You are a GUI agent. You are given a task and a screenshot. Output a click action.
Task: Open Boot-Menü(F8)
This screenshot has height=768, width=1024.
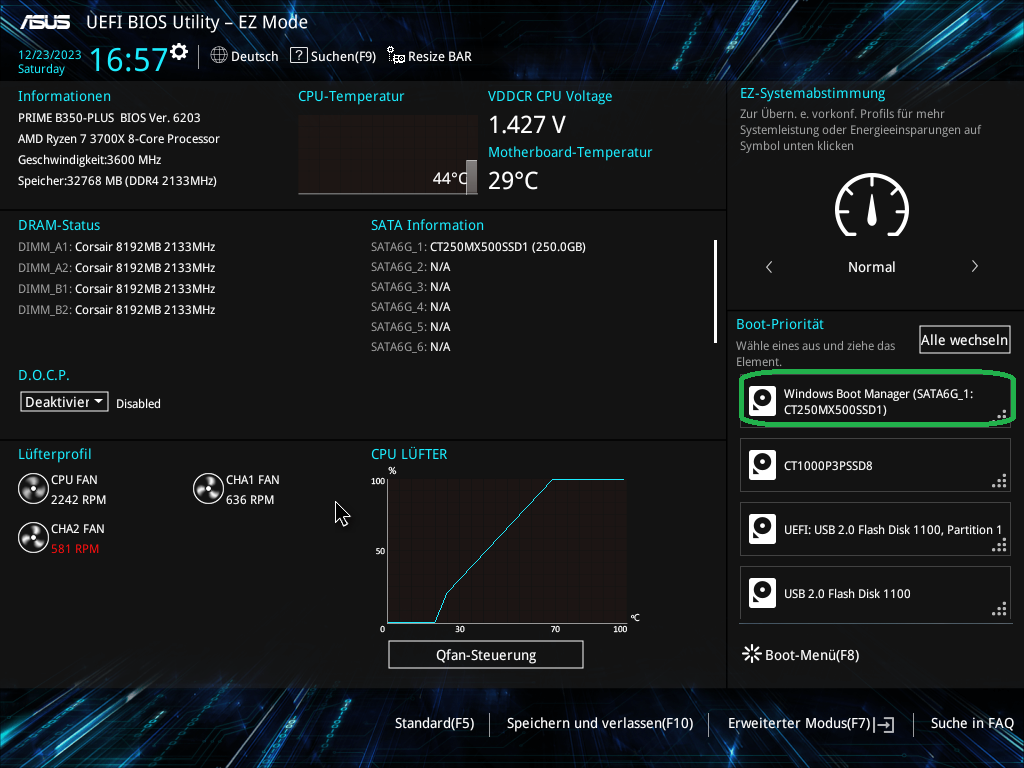click(801, 654)
